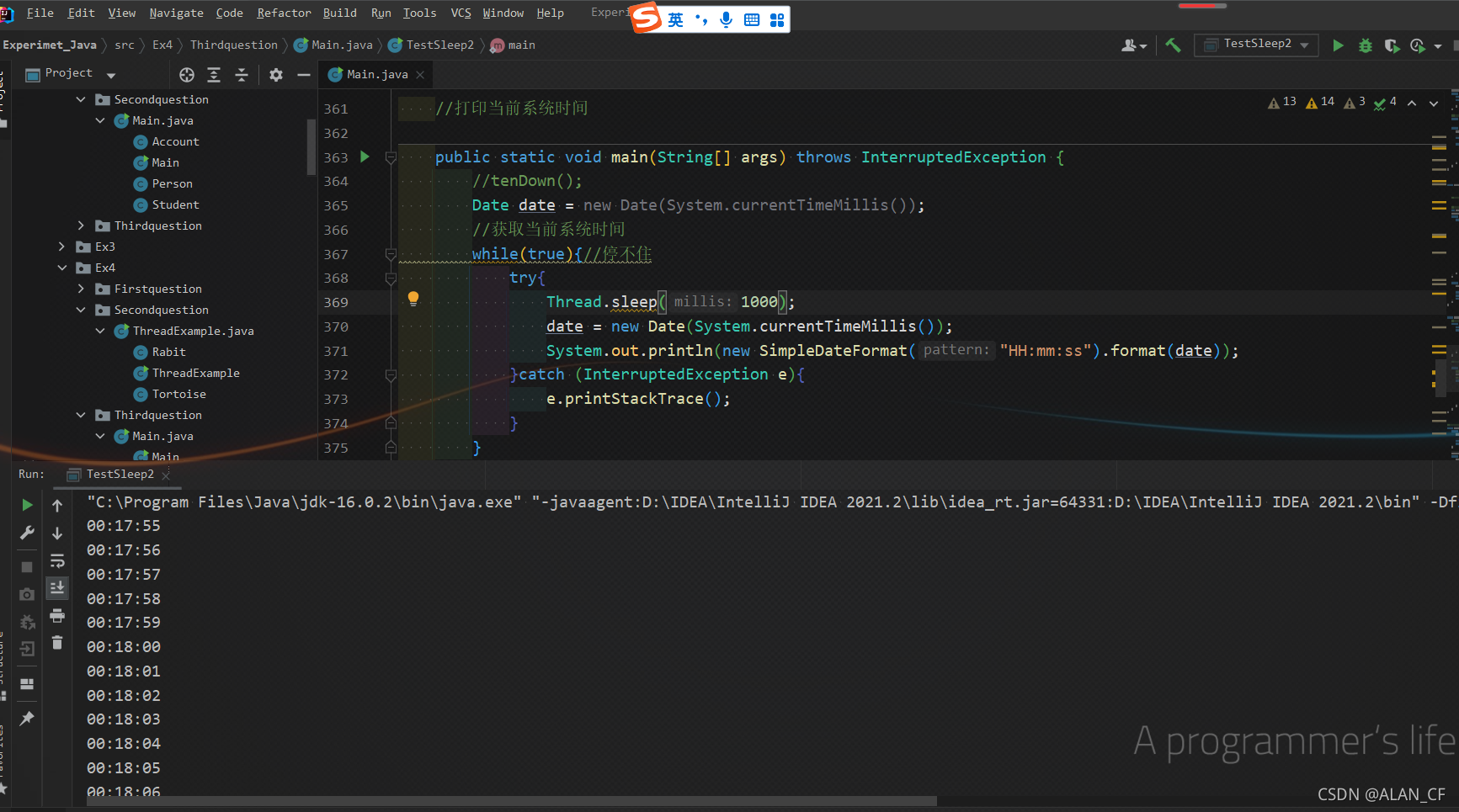1459x812 pixels.
Task: Click the layout icon in the Run panel
Action: pyautogui.click(x=27, y=684)
